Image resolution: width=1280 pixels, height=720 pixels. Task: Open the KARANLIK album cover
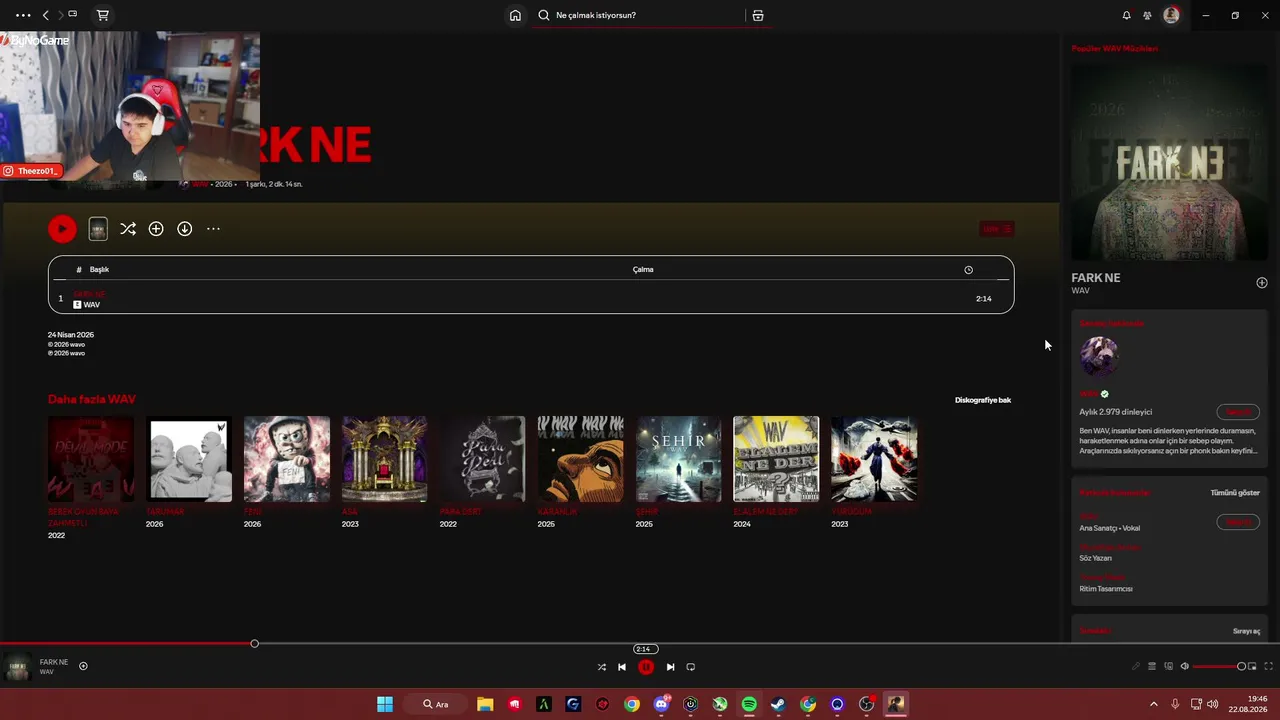(x=580, y=459)
